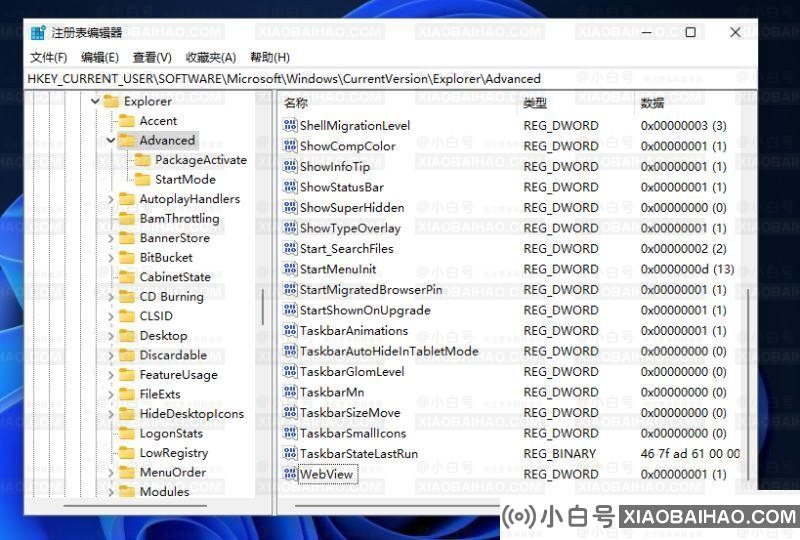Select the TaskbarMn value name
Screen dimensions: 800x540
click(332, 392)
